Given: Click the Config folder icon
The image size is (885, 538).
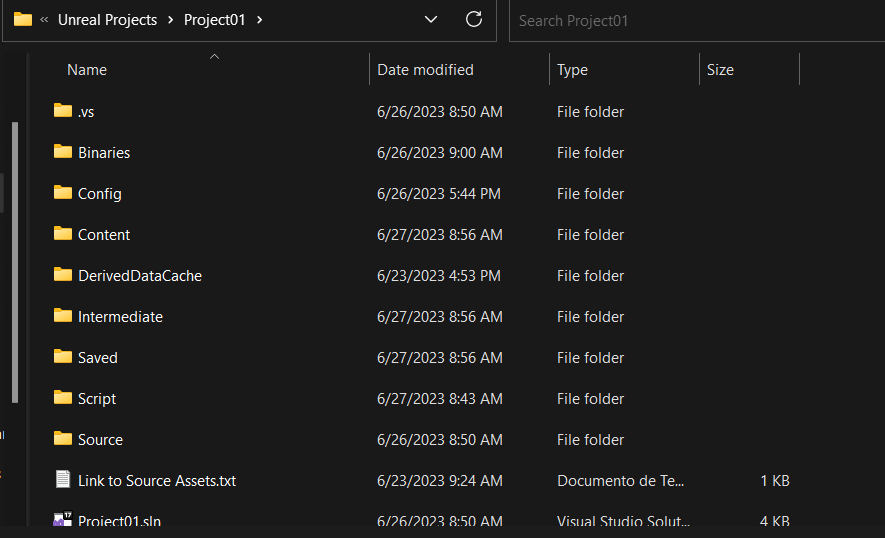Looking at the screenshot, I should click(63, 193).
